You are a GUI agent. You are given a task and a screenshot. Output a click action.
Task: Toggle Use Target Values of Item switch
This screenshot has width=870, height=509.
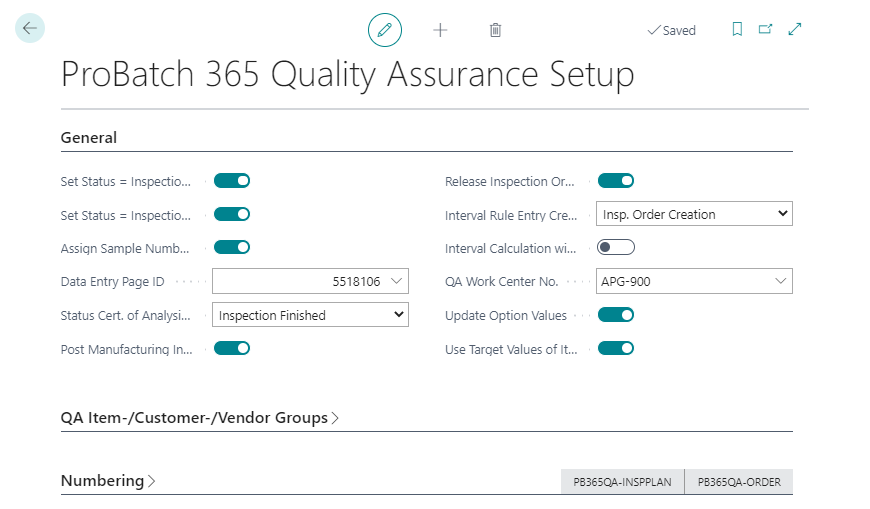pos(616,349)
